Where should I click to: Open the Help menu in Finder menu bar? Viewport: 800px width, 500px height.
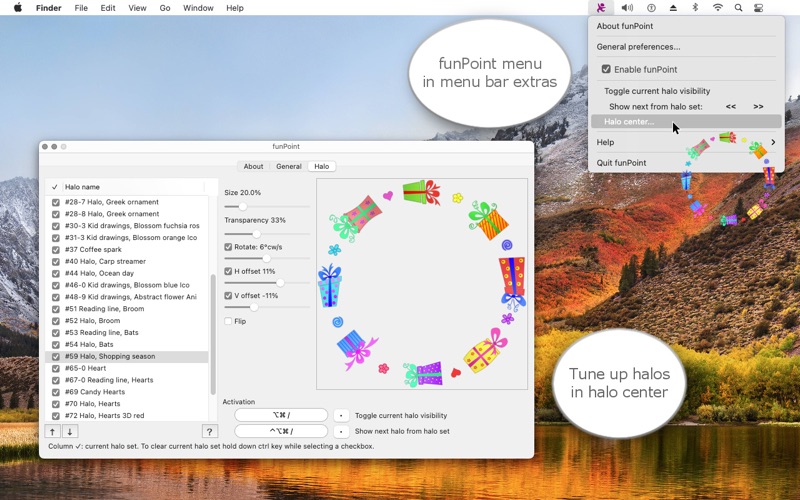pos(235,8)
